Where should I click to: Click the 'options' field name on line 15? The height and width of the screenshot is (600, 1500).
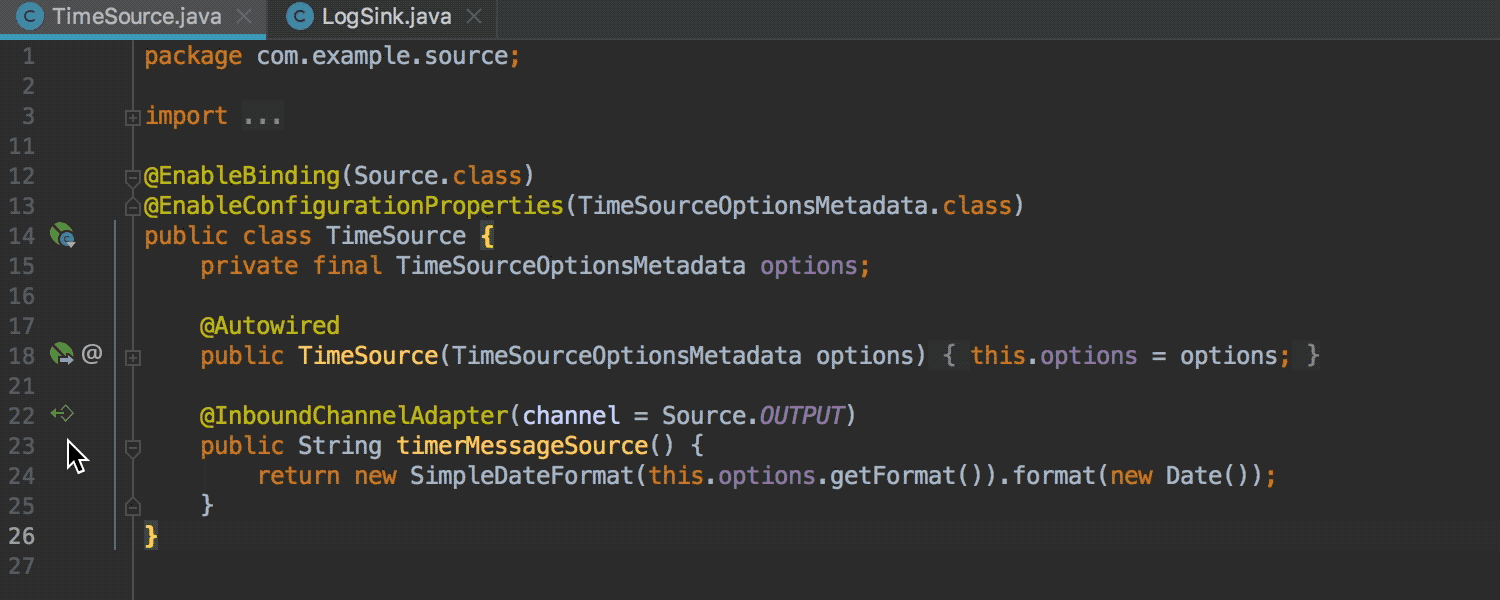pyautogui.click(x=809, y=266)
